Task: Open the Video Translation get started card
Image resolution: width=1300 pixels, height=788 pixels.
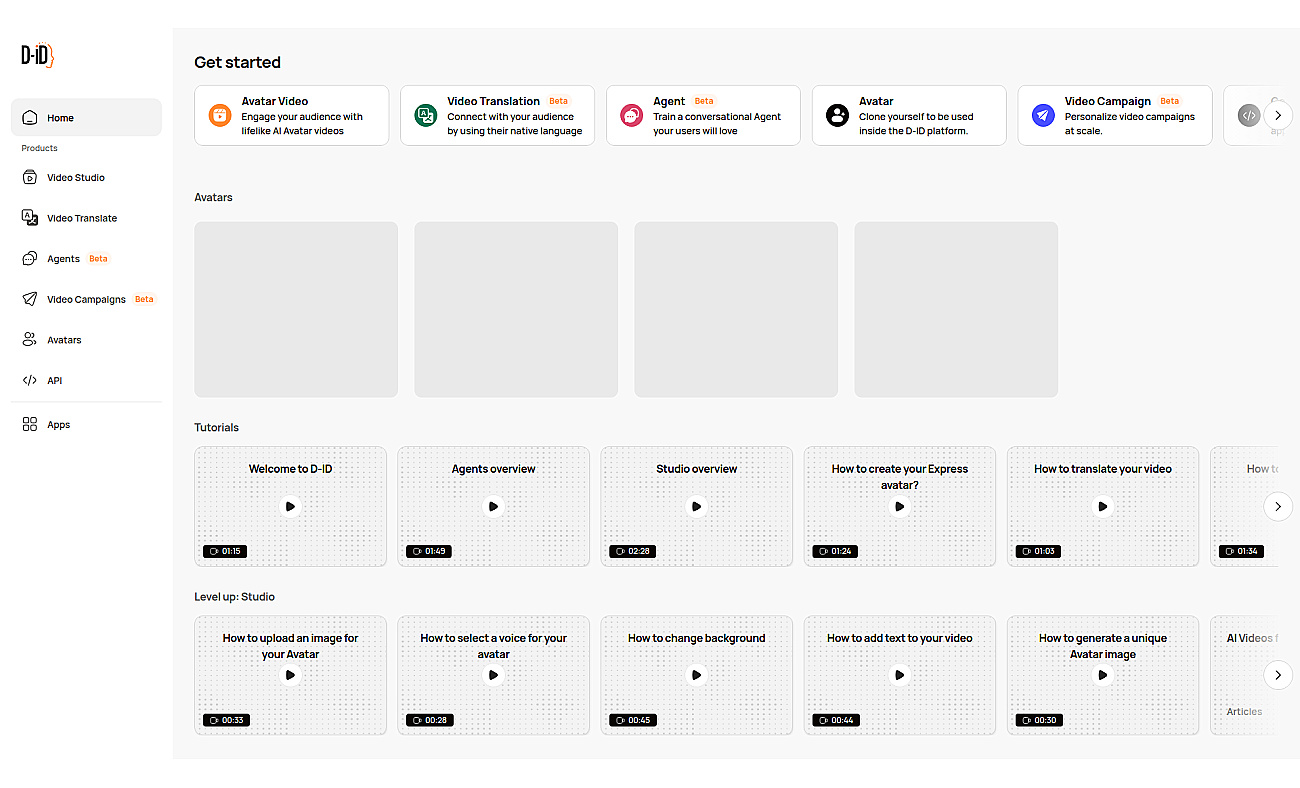Action: (x=497, y=115)
